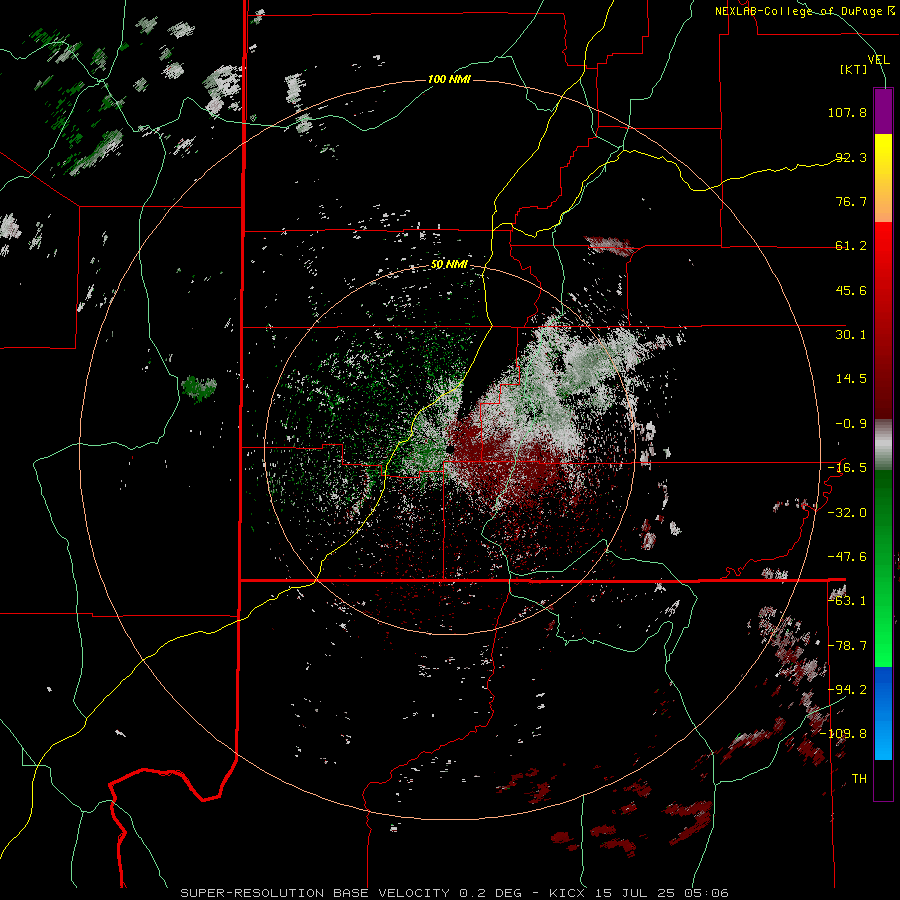Select the 14.5 scale value
The width and height of the screenshot is (900, 900).
click(x=851, y=379)
